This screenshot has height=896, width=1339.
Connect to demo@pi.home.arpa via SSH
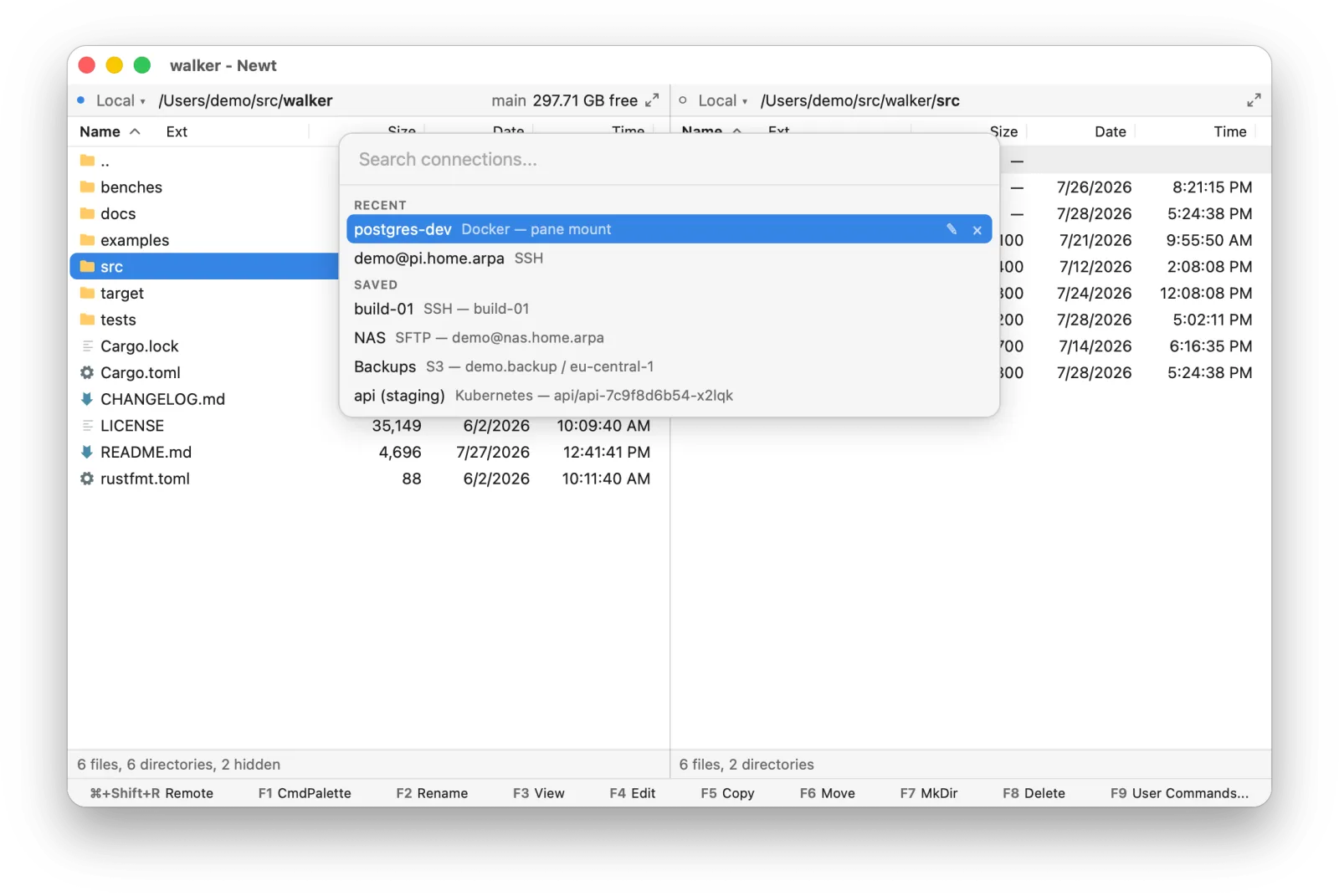(669, 259)
